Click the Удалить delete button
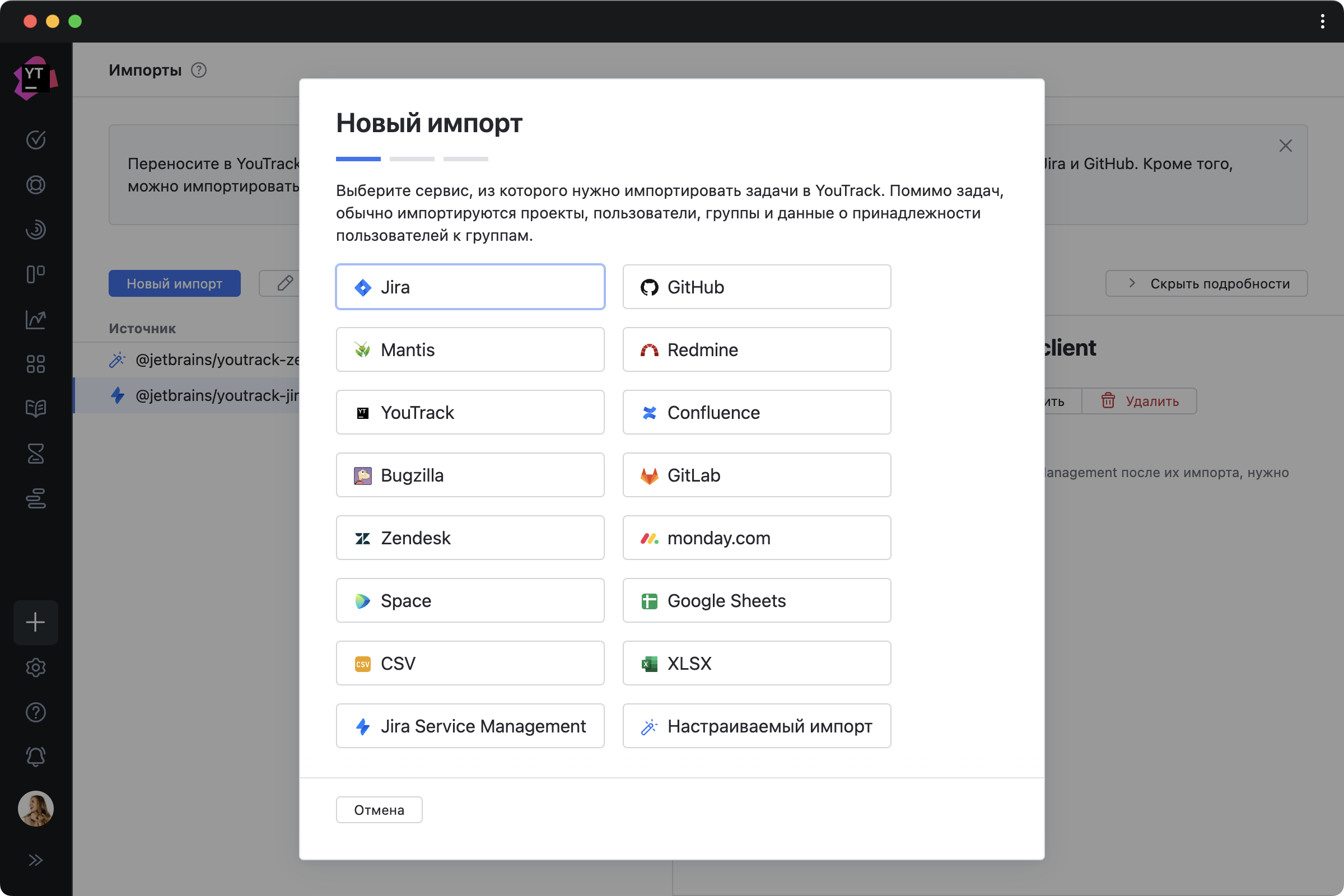The height and width of the screenshot is (896, 1344). [1140, 401]
